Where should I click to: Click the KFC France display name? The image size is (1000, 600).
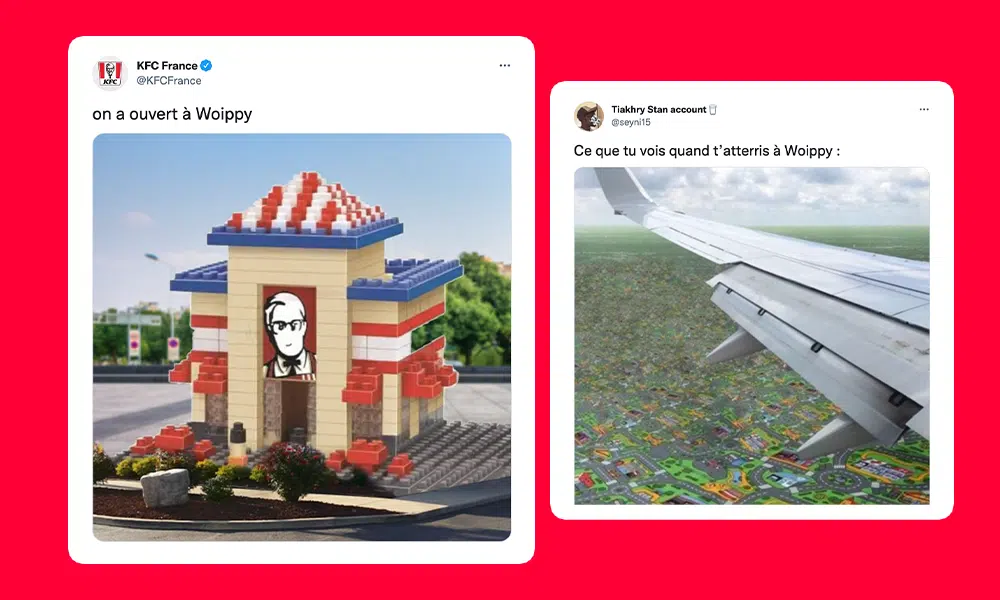pyautogui.click(x=167, y=66)
